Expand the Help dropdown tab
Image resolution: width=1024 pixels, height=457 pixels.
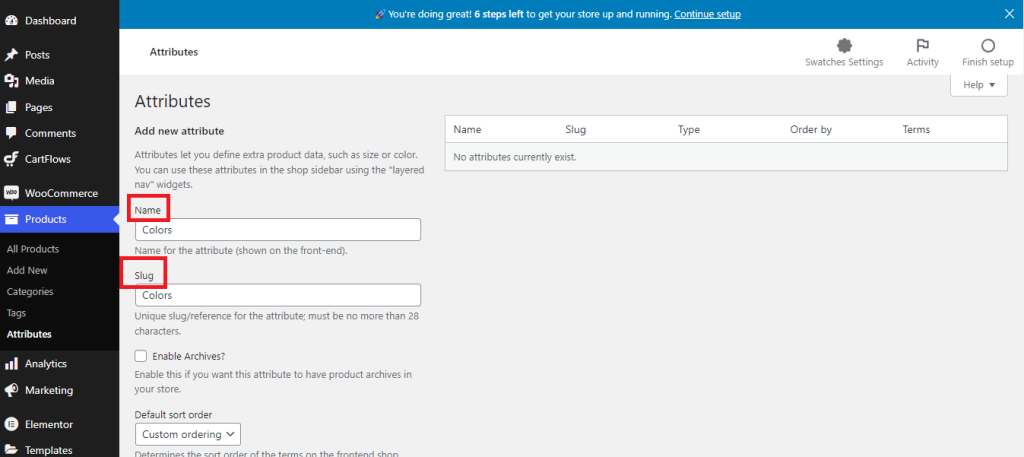click(978, 86)
